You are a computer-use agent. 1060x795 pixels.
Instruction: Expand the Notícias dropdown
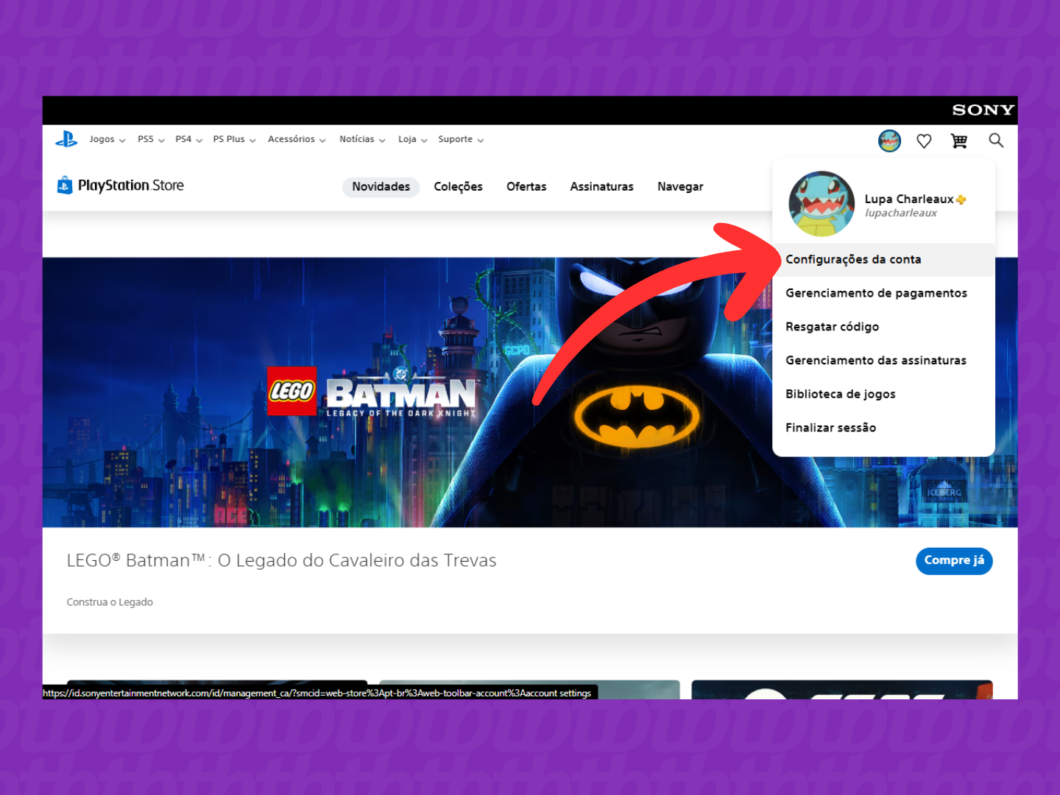(x=362, y=139)
